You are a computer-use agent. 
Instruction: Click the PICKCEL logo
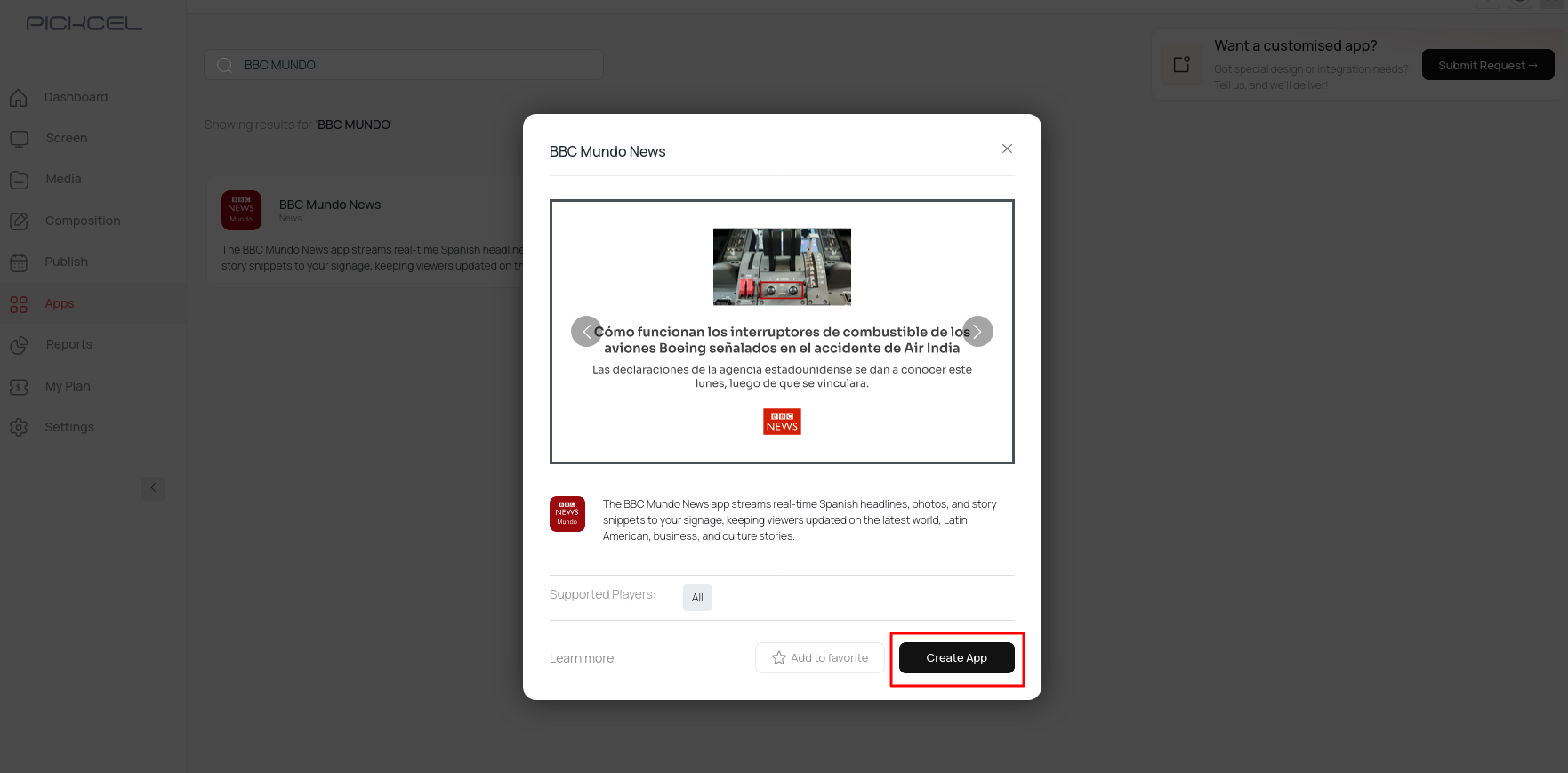(84, 23)
